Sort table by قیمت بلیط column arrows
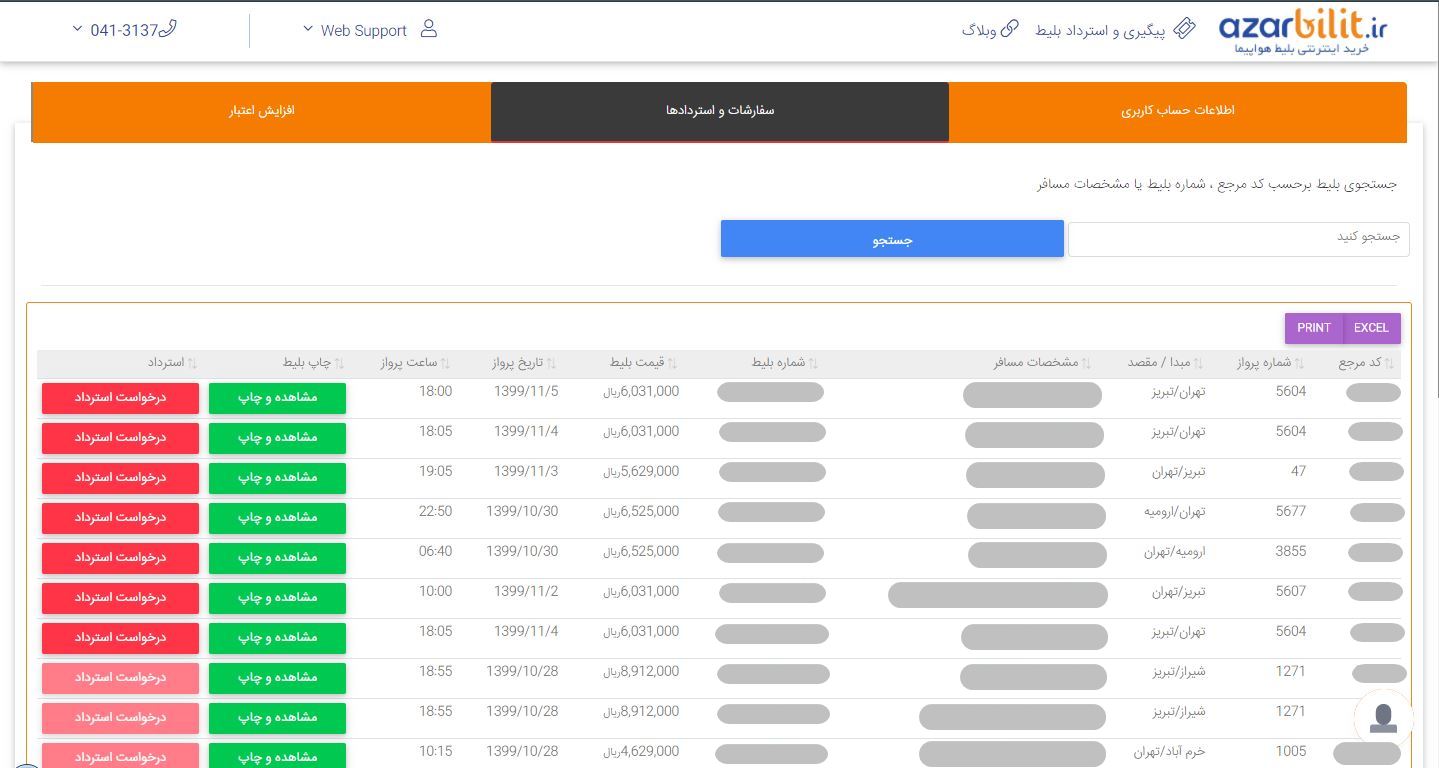 [672, 363]
